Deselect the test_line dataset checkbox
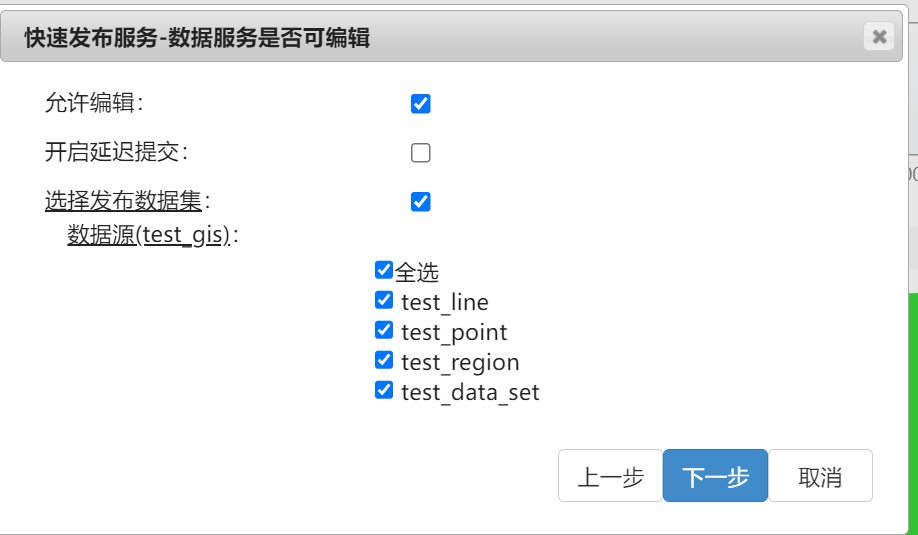This screenshot has height=535, width=918. 383,300
